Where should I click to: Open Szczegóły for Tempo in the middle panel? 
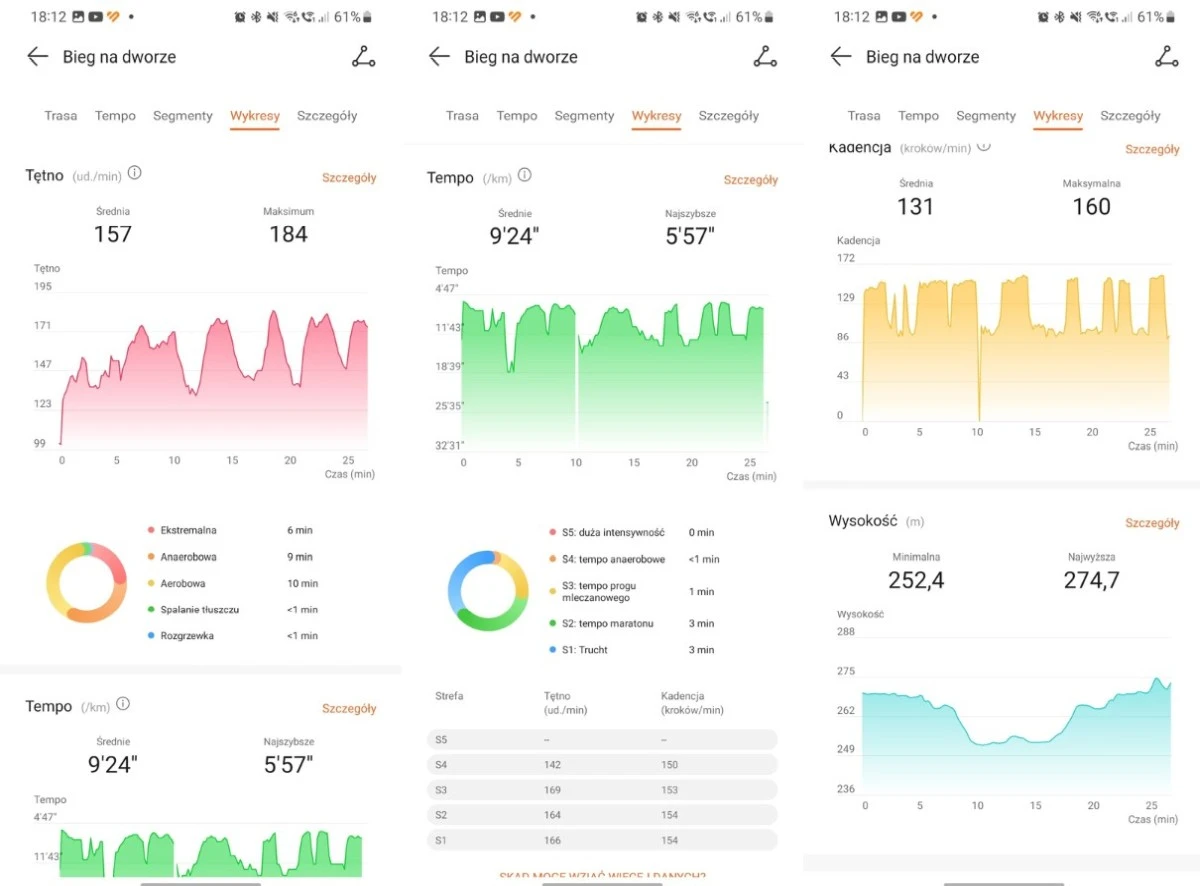point(750,180)
